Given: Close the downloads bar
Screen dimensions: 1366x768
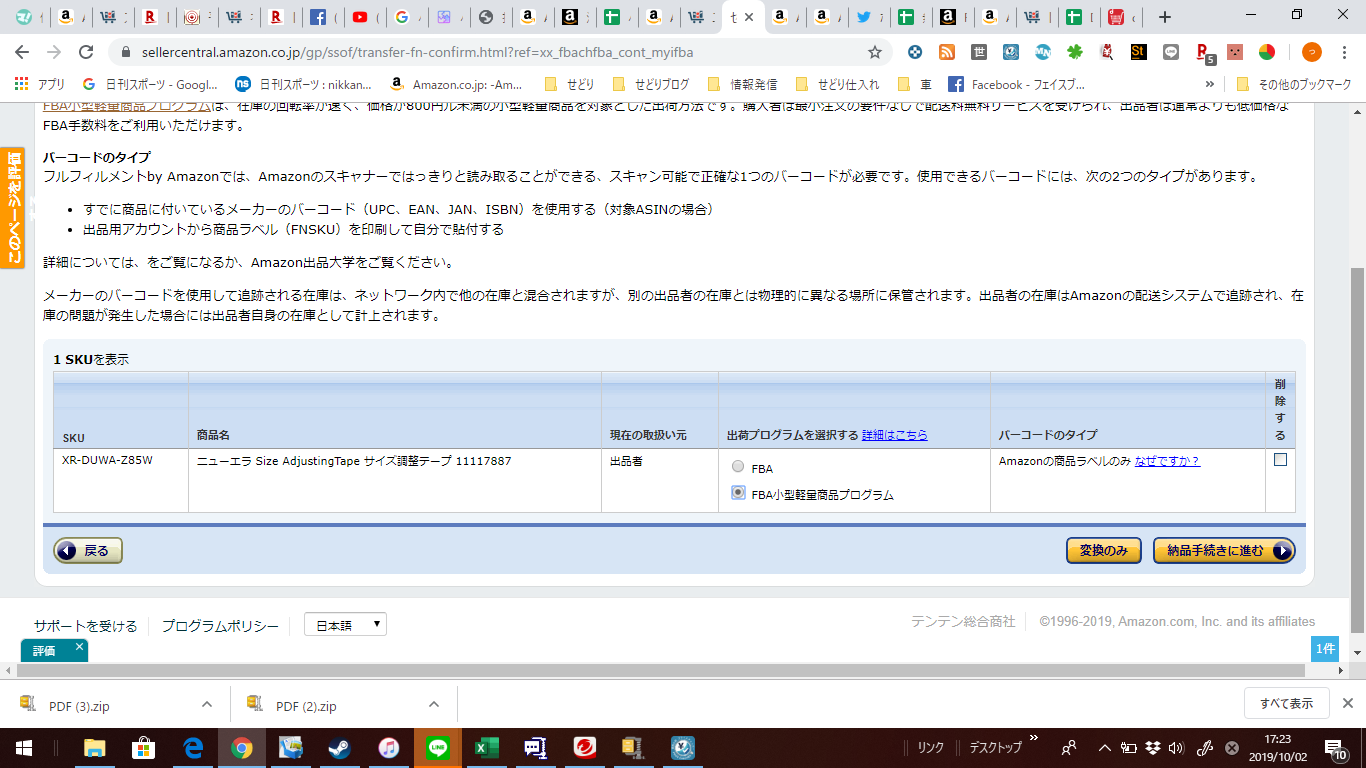Looking at the screenshot, I should click(x=1348, y=703).
